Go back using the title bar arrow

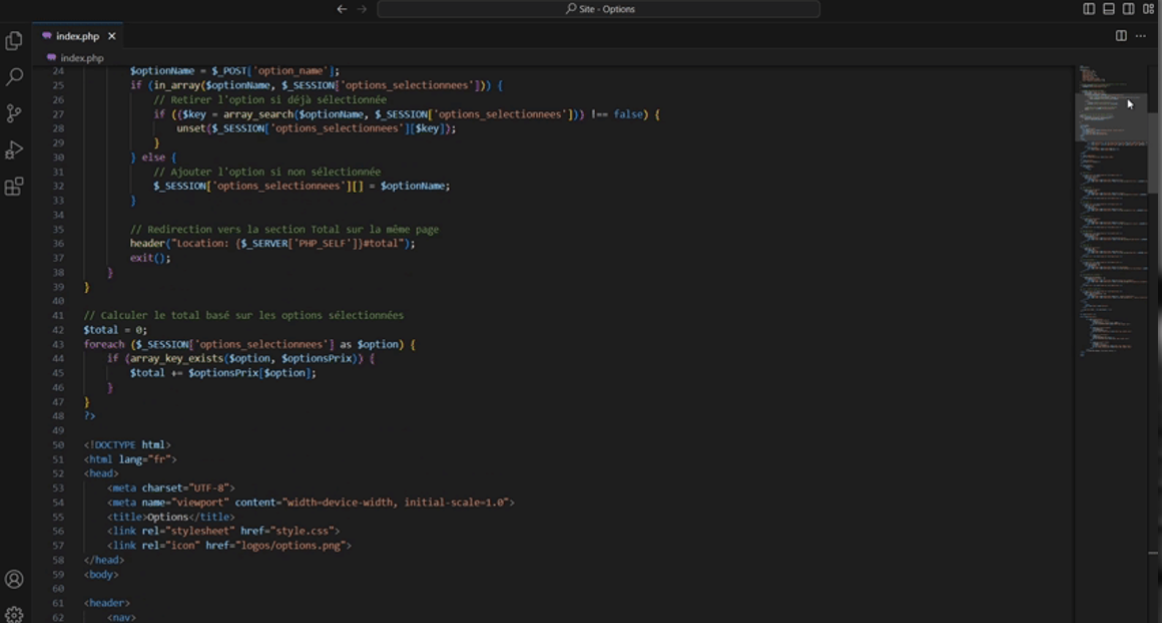click(x=342, y=9)
